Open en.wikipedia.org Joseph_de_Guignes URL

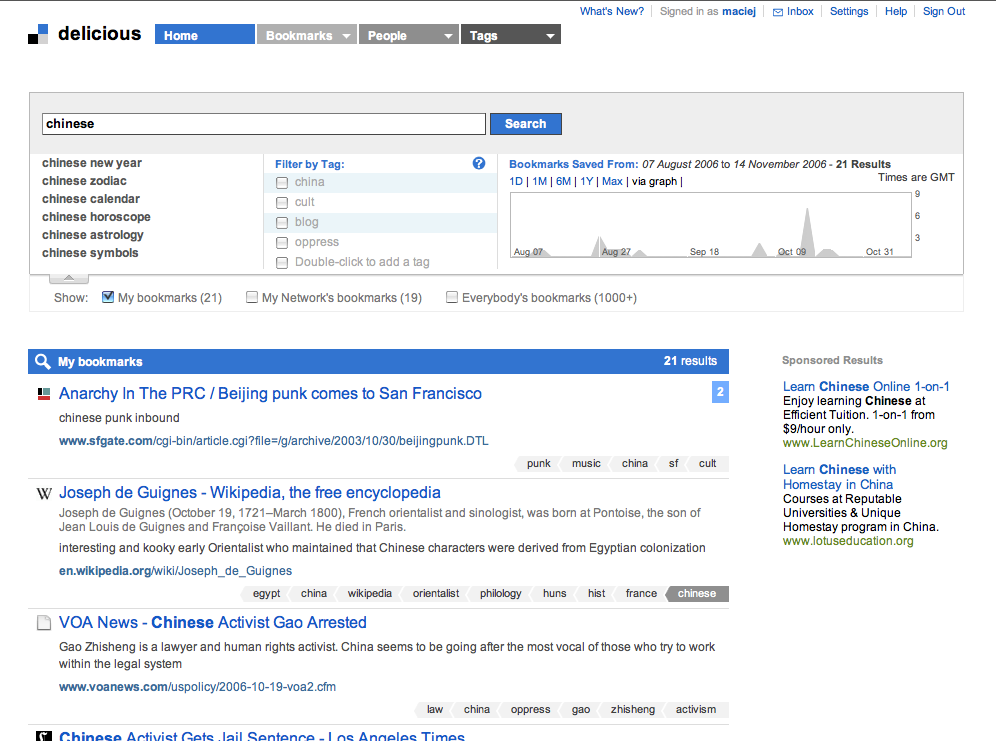175,571
